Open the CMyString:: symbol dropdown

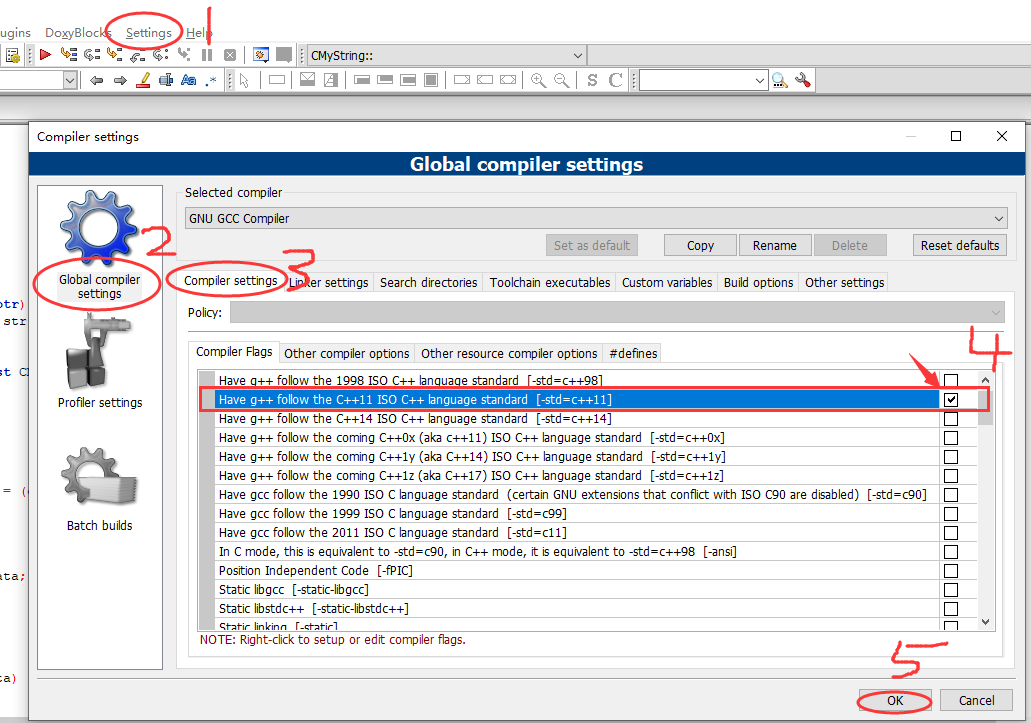tap(577, 54)
